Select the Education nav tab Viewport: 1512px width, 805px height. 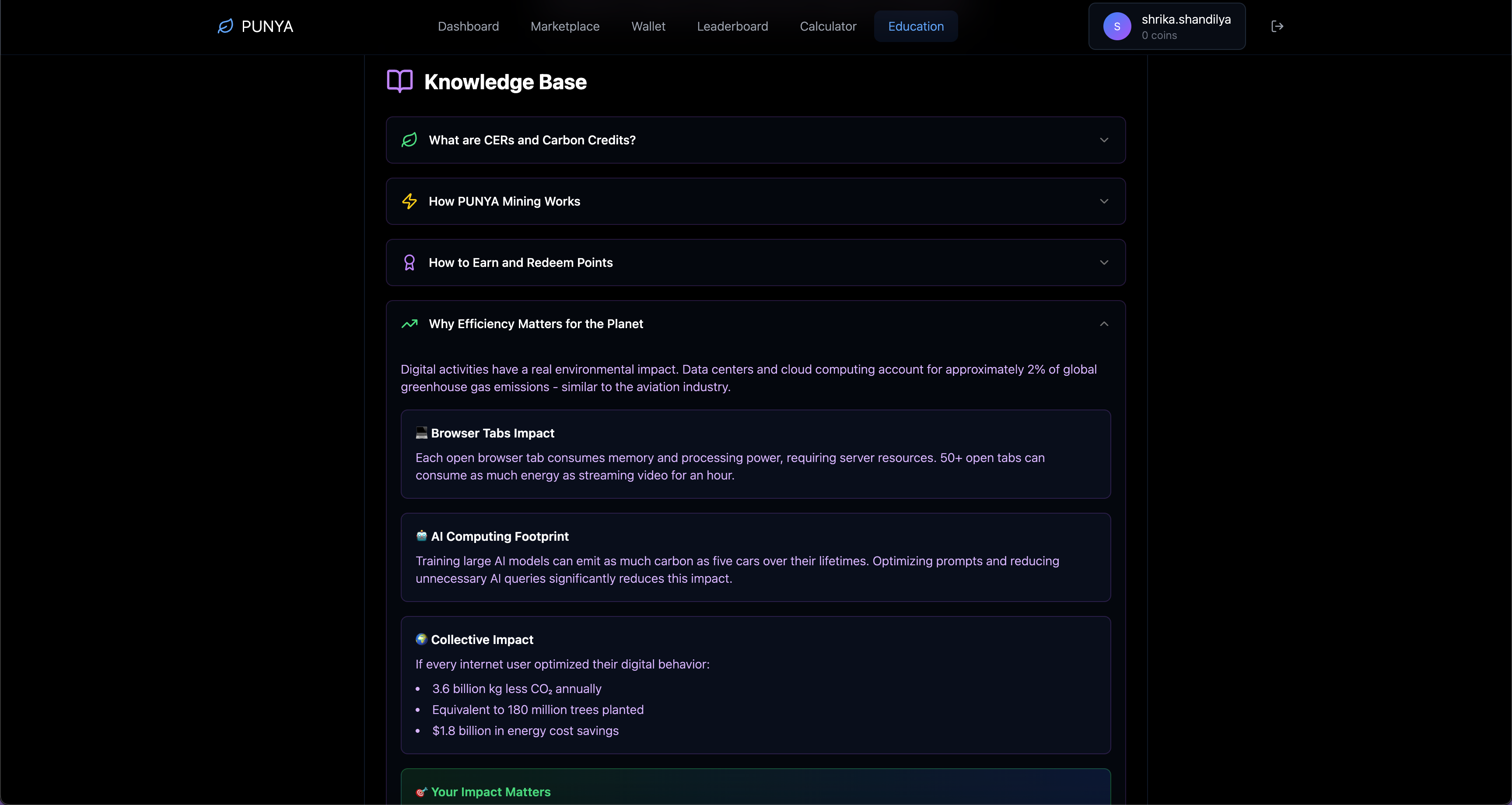(x=916, y=26)
